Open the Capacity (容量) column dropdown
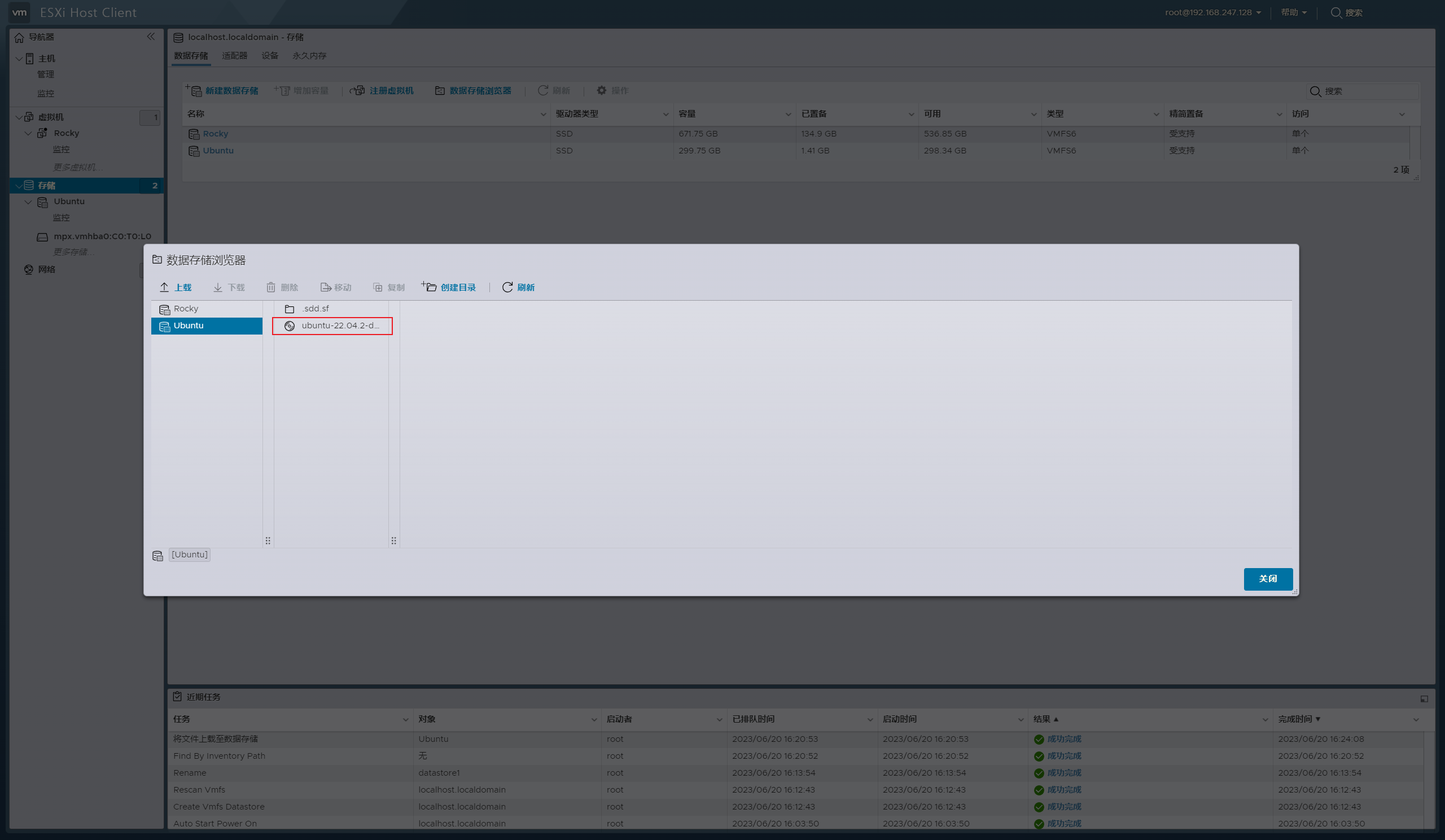This screenshot has width=1445, height=840. click(788, 114)
